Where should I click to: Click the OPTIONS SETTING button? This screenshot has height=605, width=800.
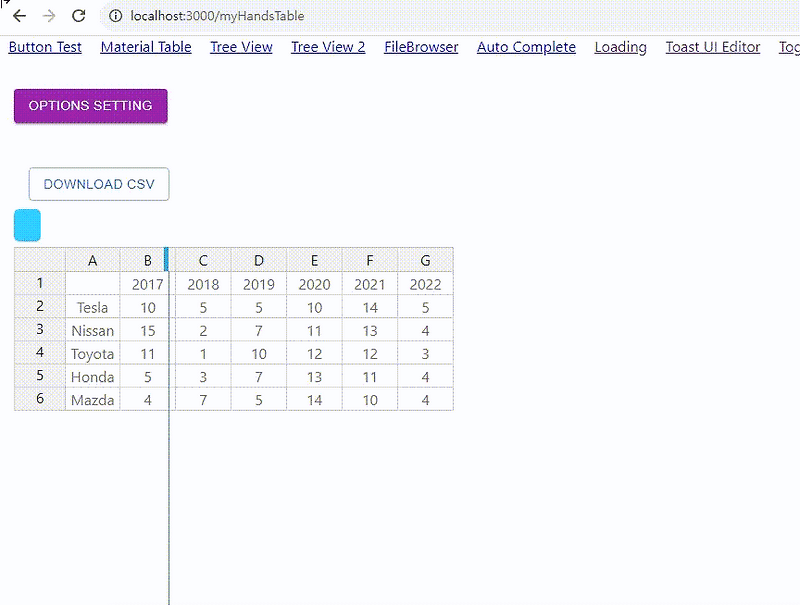tap(90, 105)
